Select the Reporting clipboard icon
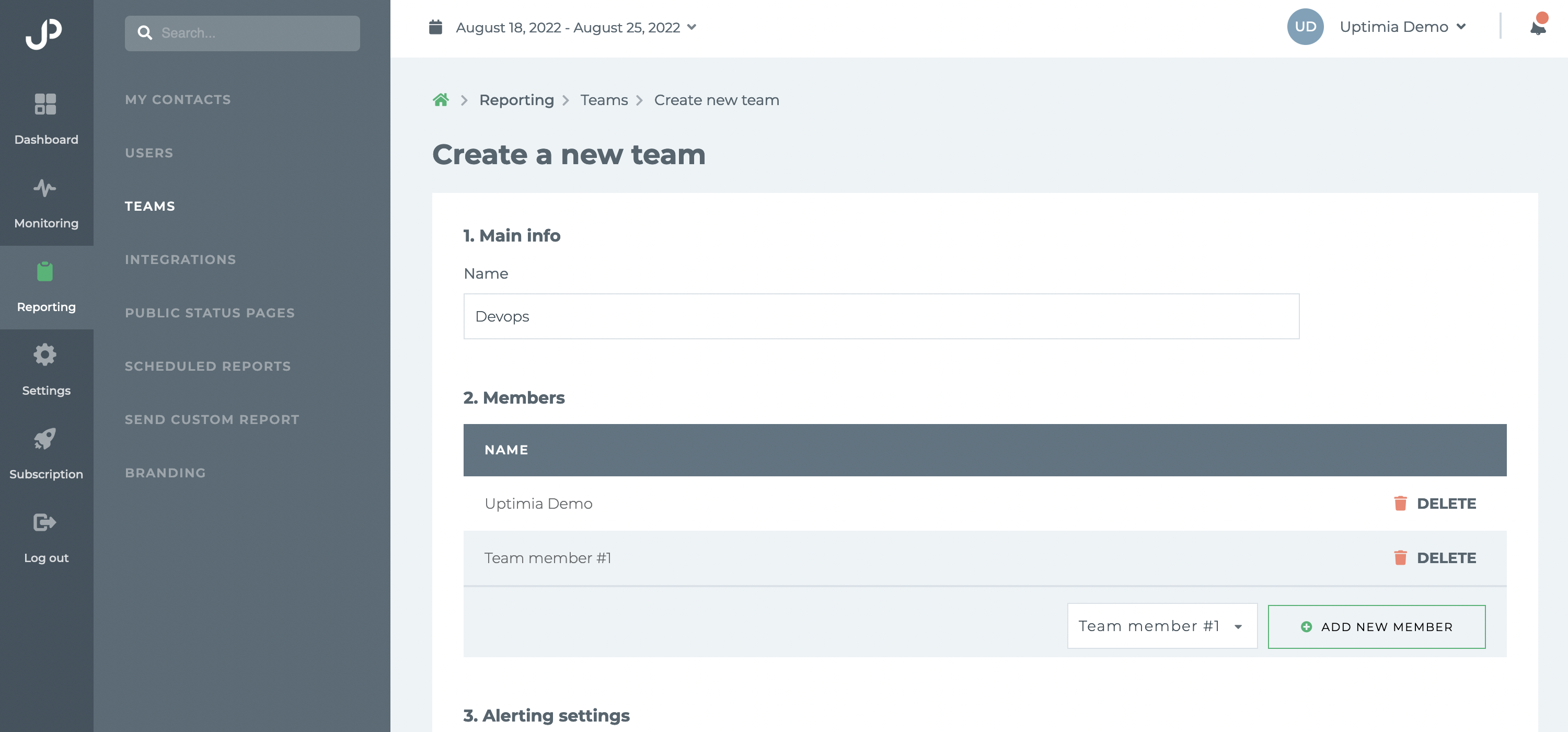1568x732 pixels. (x=45, y=271)
